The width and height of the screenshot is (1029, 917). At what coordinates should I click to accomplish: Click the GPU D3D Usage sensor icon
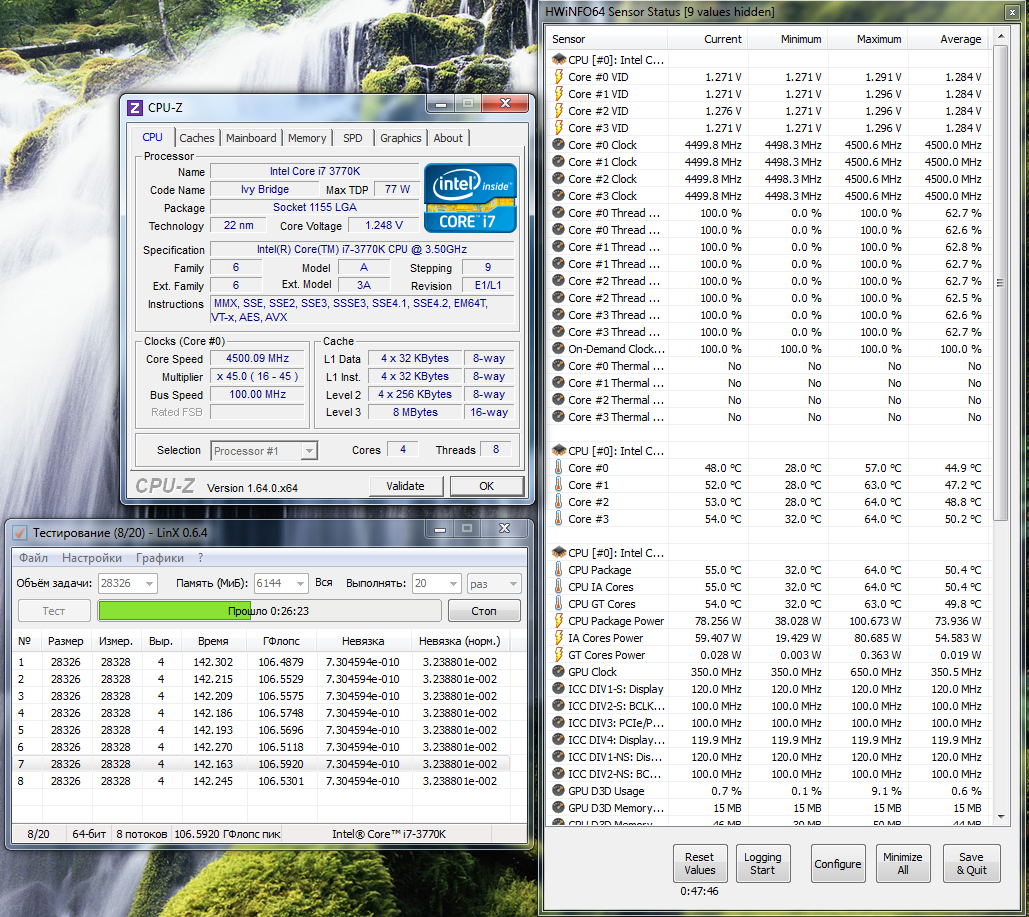click(558, 790)
